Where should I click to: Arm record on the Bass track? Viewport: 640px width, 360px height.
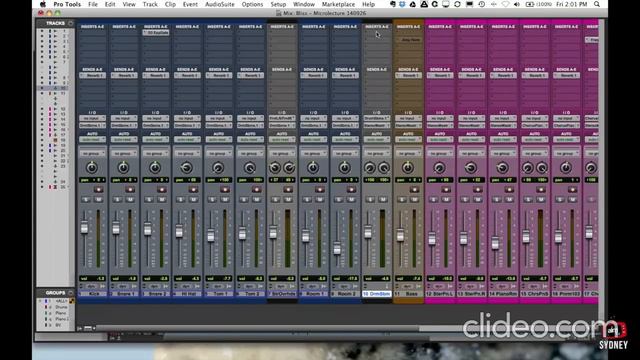coord(414,189)
